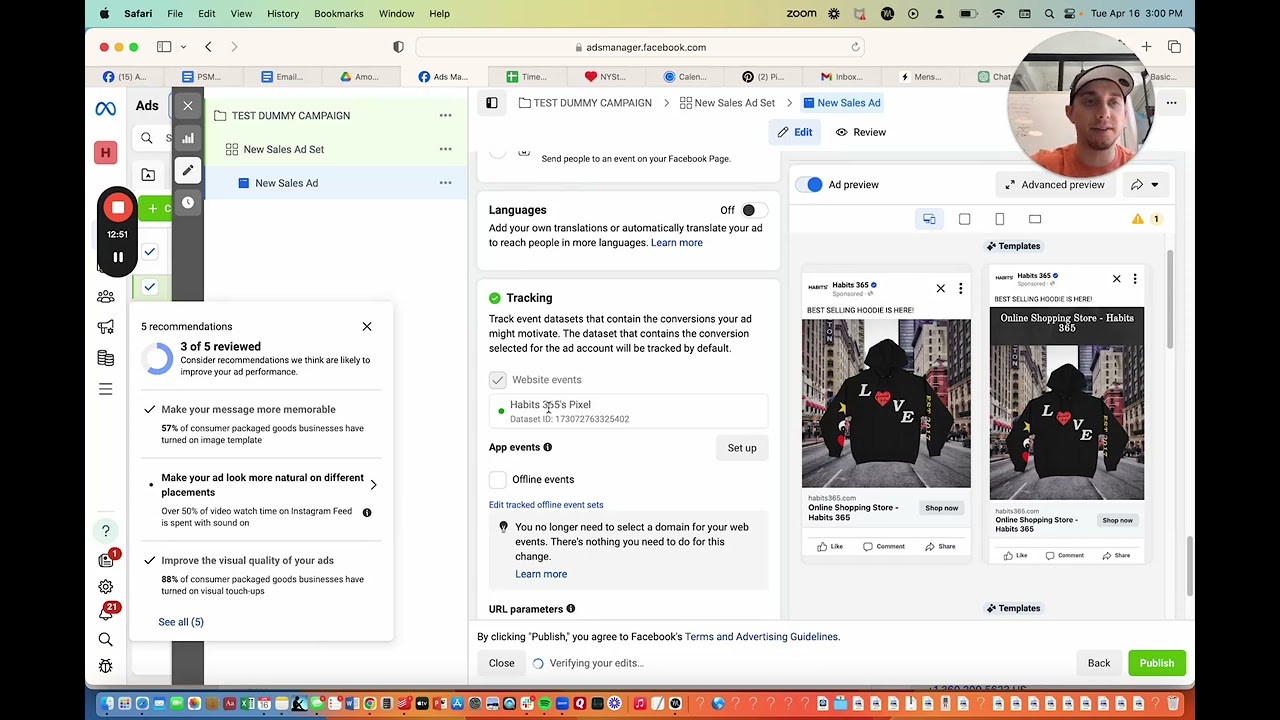Click Terms and Advertising Guidelines link
Viewport: 1280px width, 720px height.
762,637
